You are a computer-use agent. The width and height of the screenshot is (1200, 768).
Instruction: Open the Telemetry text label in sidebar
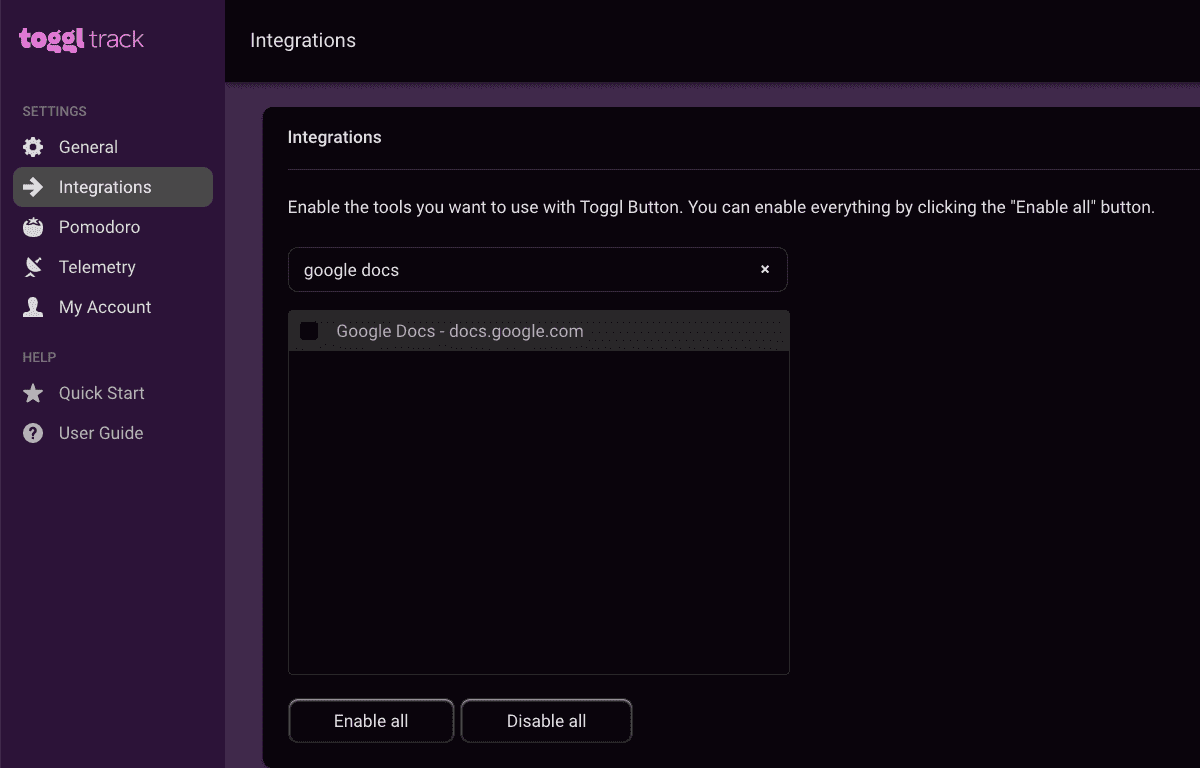coord(97,267)
